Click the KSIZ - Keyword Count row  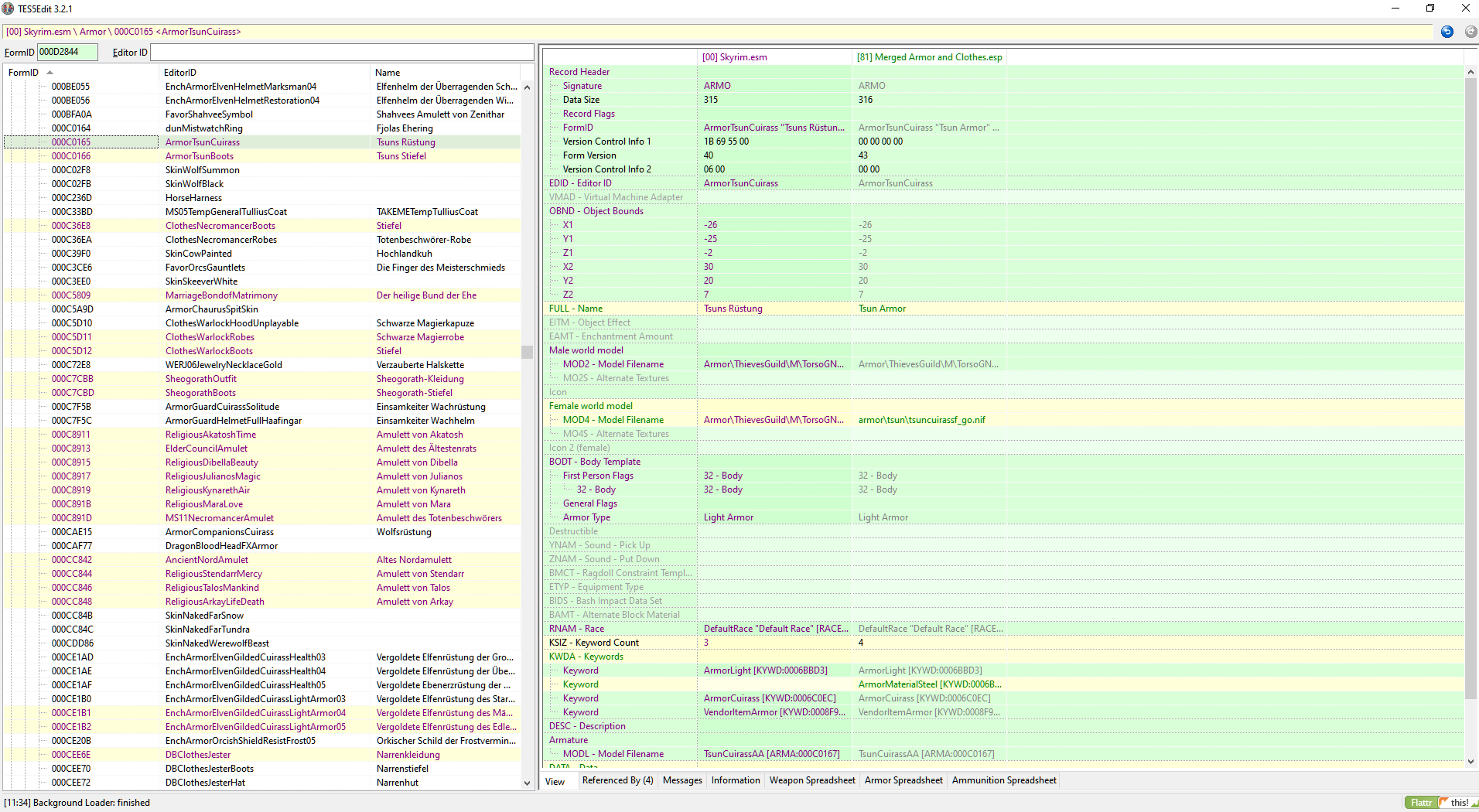[x=1003, y=643]
